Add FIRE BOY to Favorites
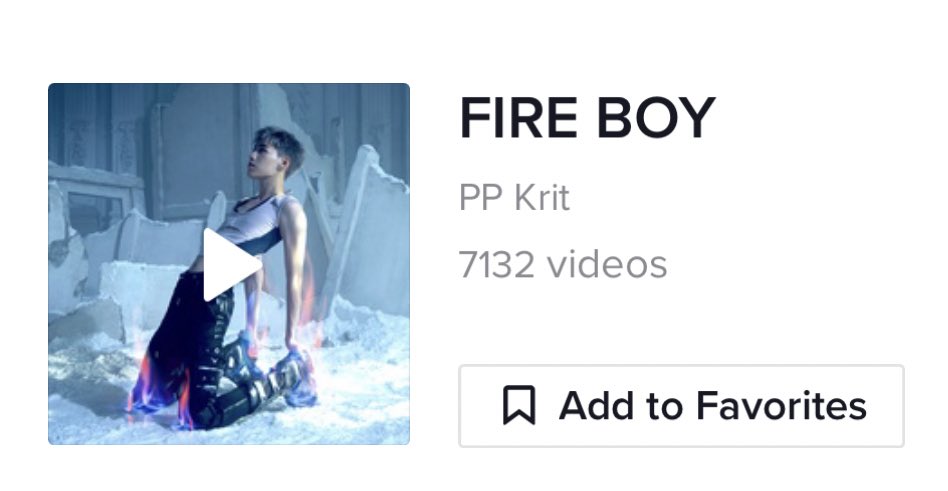Image resolution: width=948 pixels, height=491 pixels. pos(681,406)
